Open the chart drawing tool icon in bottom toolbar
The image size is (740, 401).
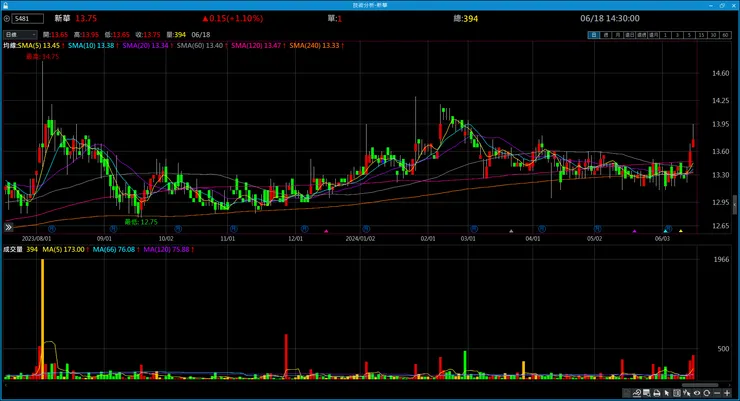[637, 393]
